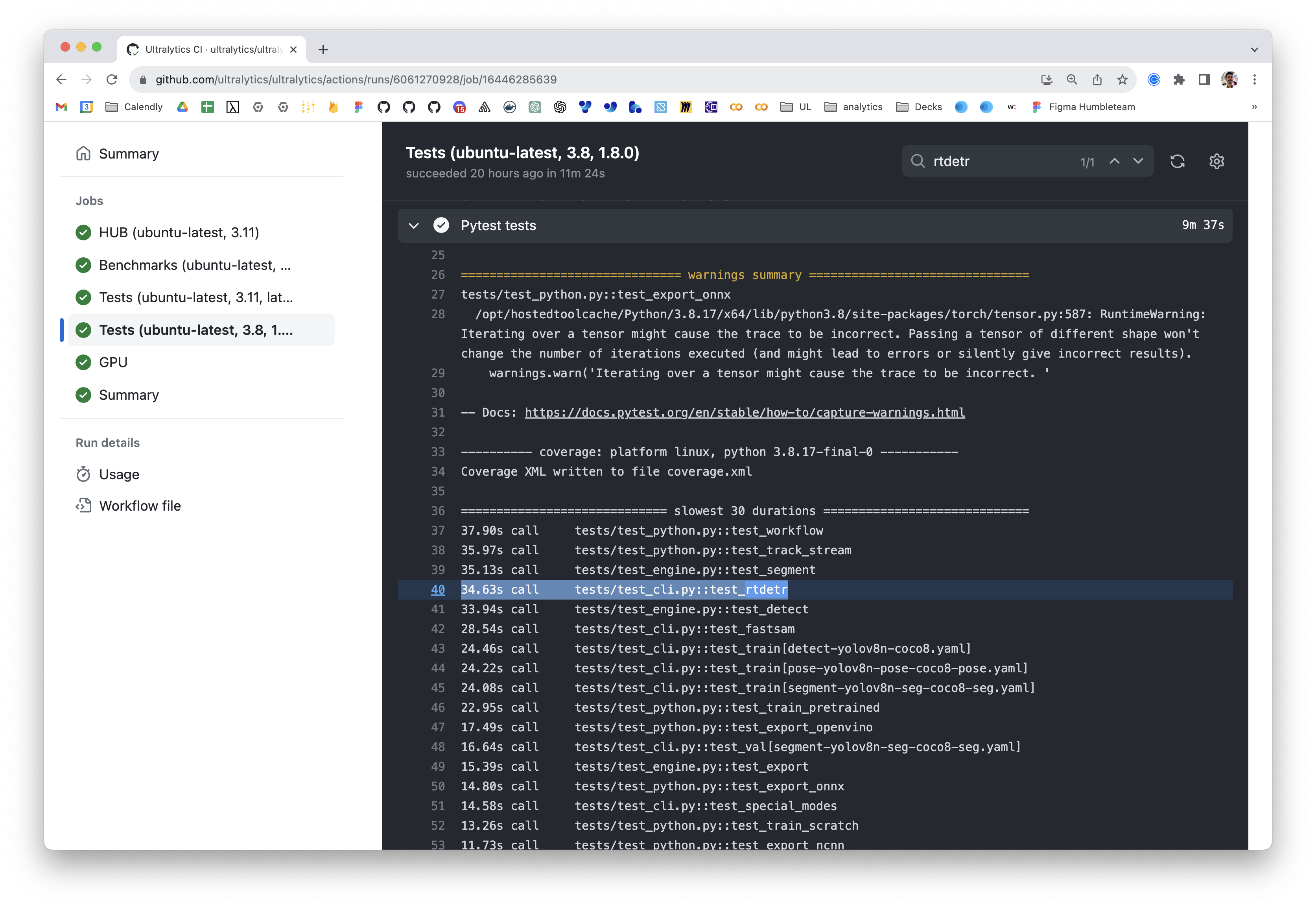
Task: Select the Ultralytics CI browser tab
Action: (205, 50)
